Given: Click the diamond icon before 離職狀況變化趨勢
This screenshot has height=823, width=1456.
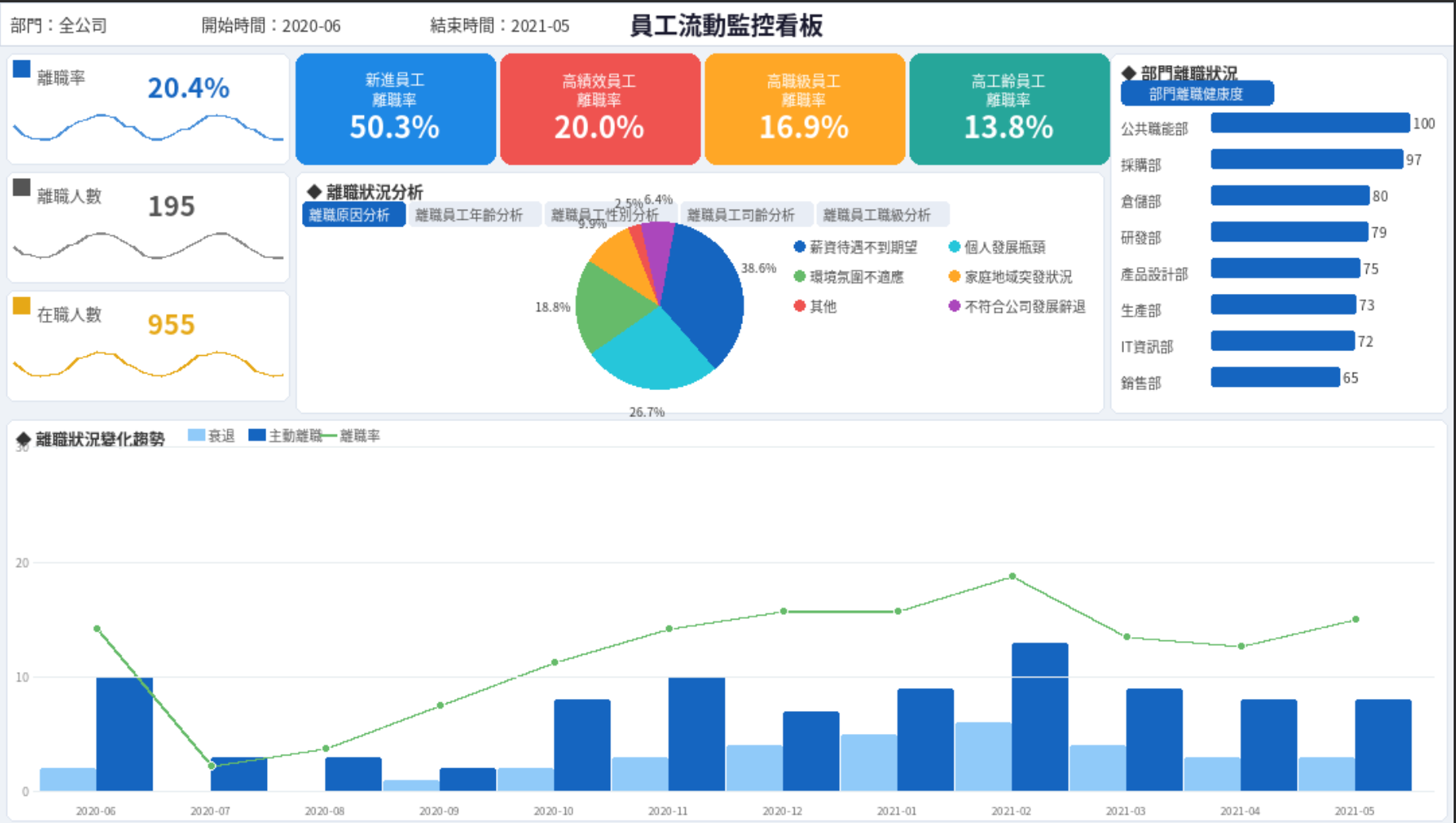Looking at the screenshot, I should point(23,439).
